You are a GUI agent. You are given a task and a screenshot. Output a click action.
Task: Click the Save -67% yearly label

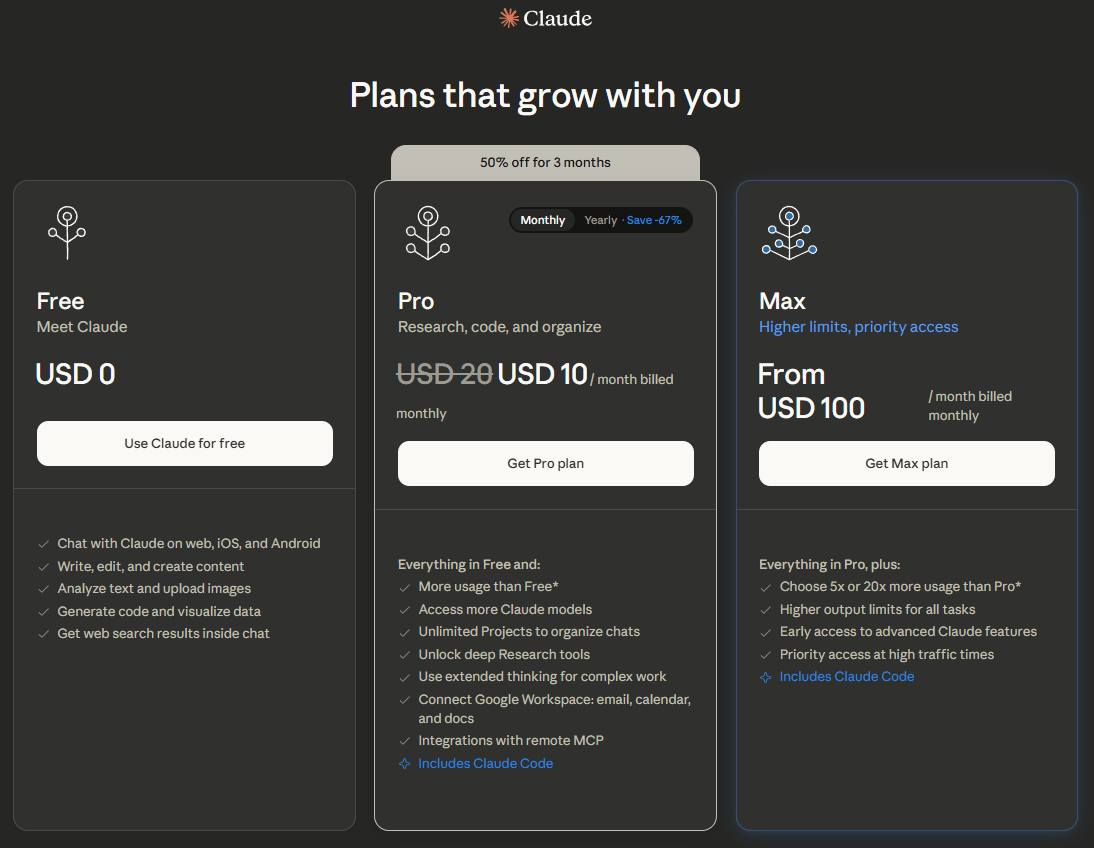pyautogui.click(x=653, y=220)
